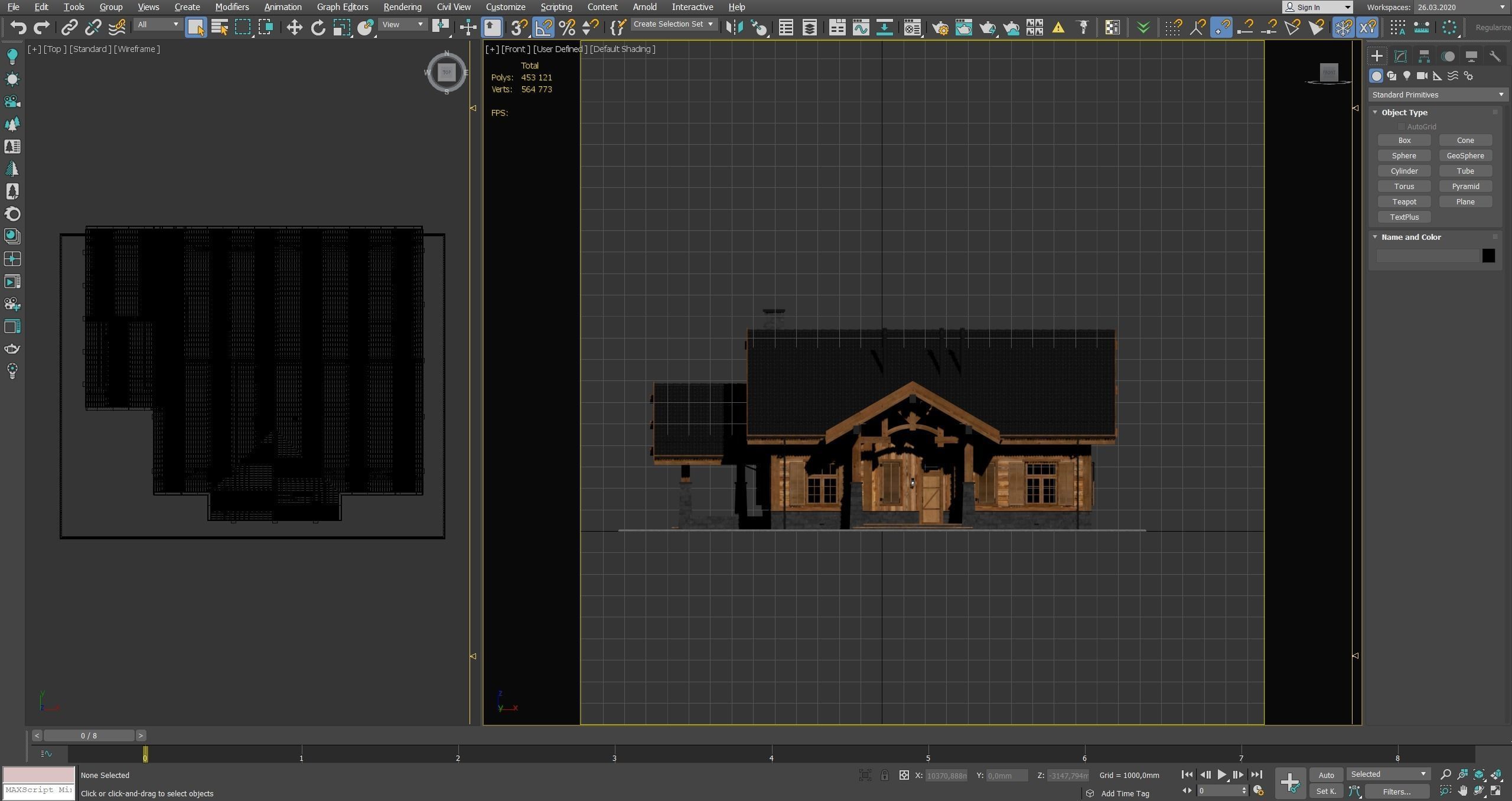
Task: Open the Standard Primitives dropdown
Action: pos(1438,95)
